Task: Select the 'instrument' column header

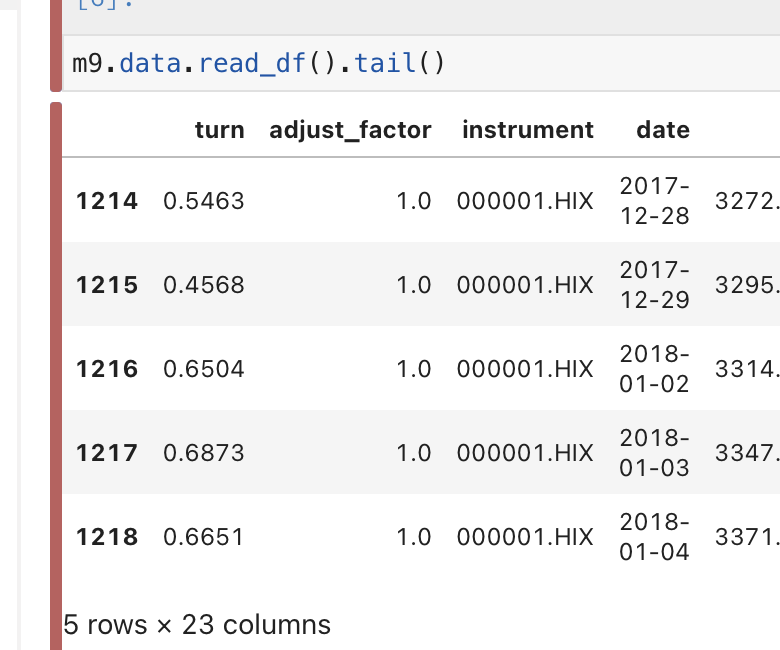Action: click(x=527, y=130)
